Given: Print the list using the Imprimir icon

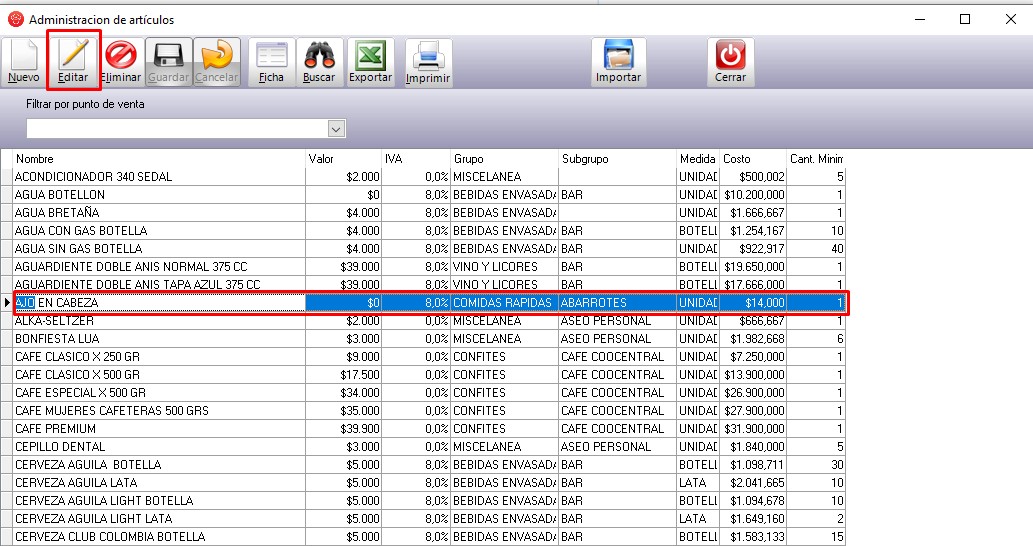Looking at the screenshot, I should tap(428, 60).
